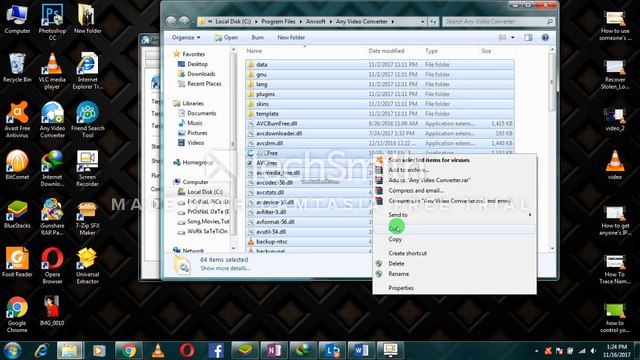Launch Opera Browser desktop shortcut

(52, 265)
